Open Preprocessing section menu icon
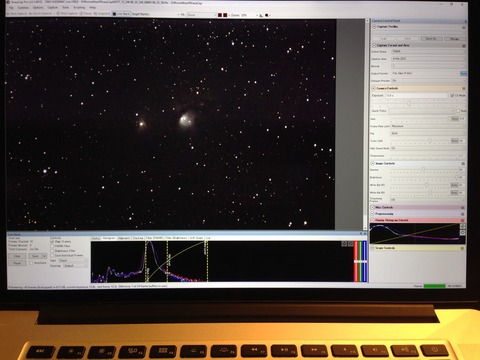The height and width of the screenshot is (360, 480). coord(463,214)
